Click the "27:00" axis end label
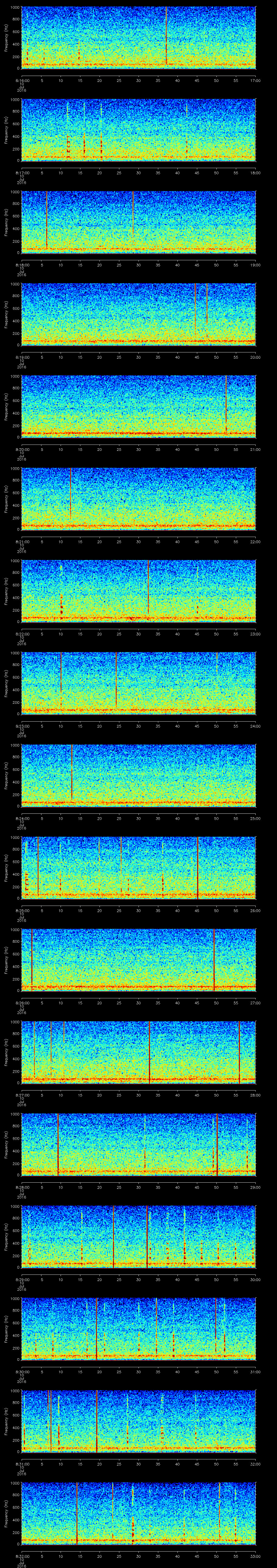Viewport: 277px width, 1568px height. pos(256,1003)
